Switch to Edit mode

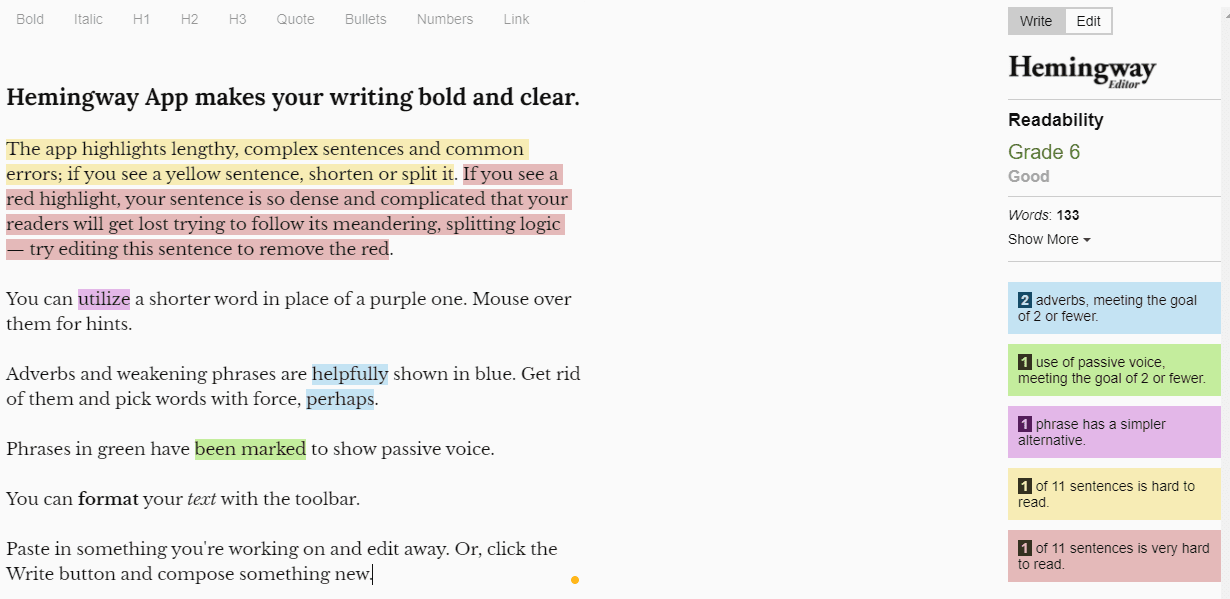[x=1088, y=21]
